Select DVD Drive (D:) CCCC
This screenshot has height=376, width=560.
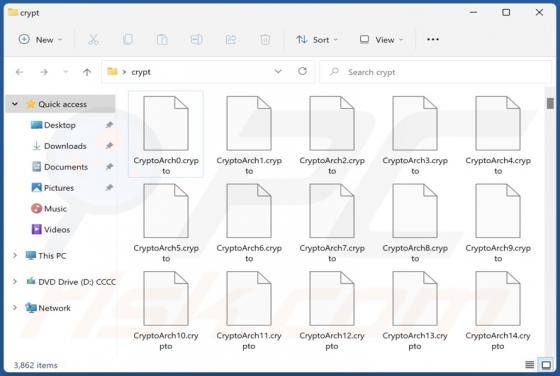point(71,281)
